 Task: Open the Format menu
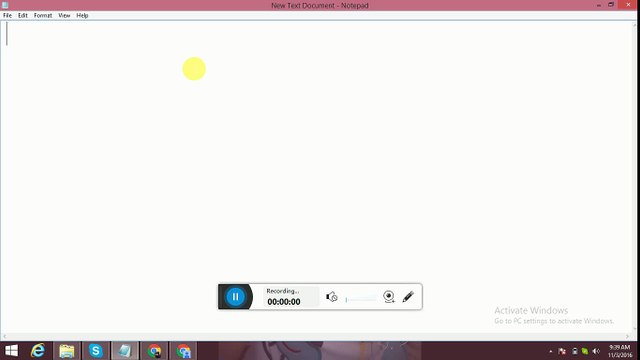[43, 16]
